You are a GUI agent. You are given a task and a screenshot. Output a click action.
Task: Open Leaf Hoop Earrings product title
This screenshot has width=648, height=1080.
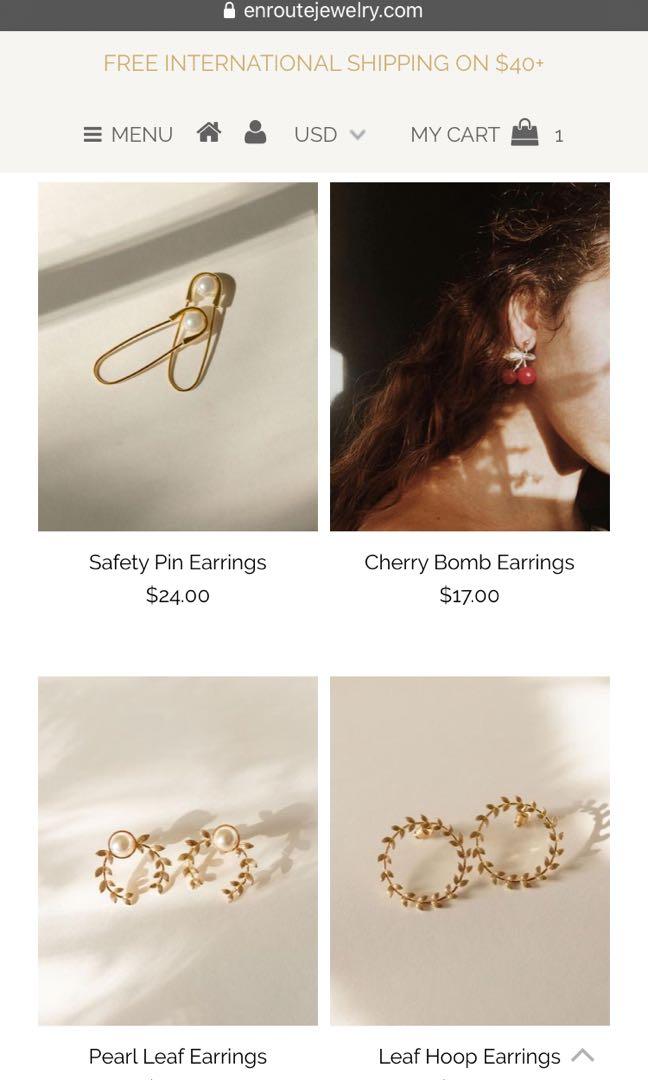[x=469, y=1057]
